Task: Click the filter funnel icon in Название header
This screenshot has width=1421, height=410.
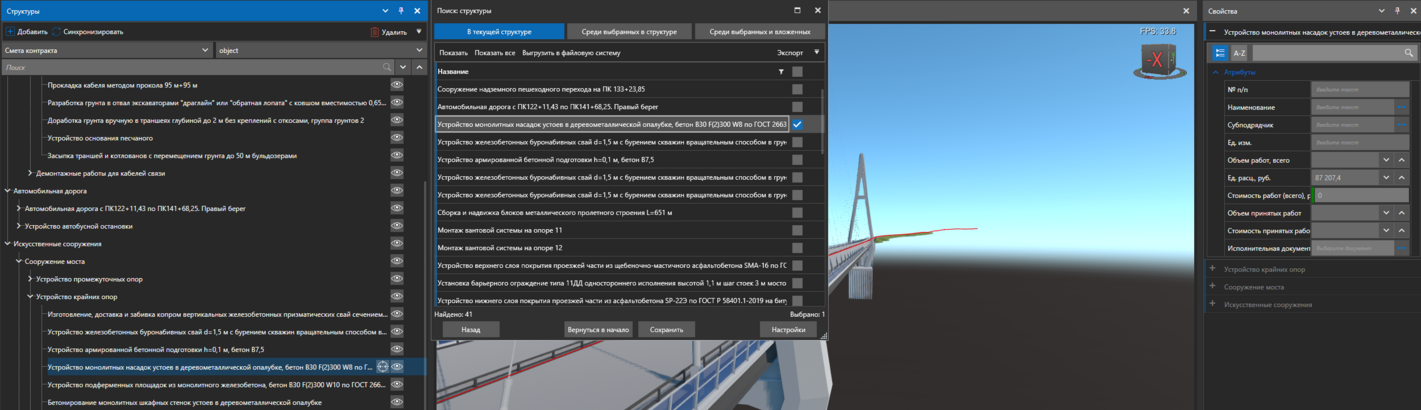Action: (x=781, y=72)
